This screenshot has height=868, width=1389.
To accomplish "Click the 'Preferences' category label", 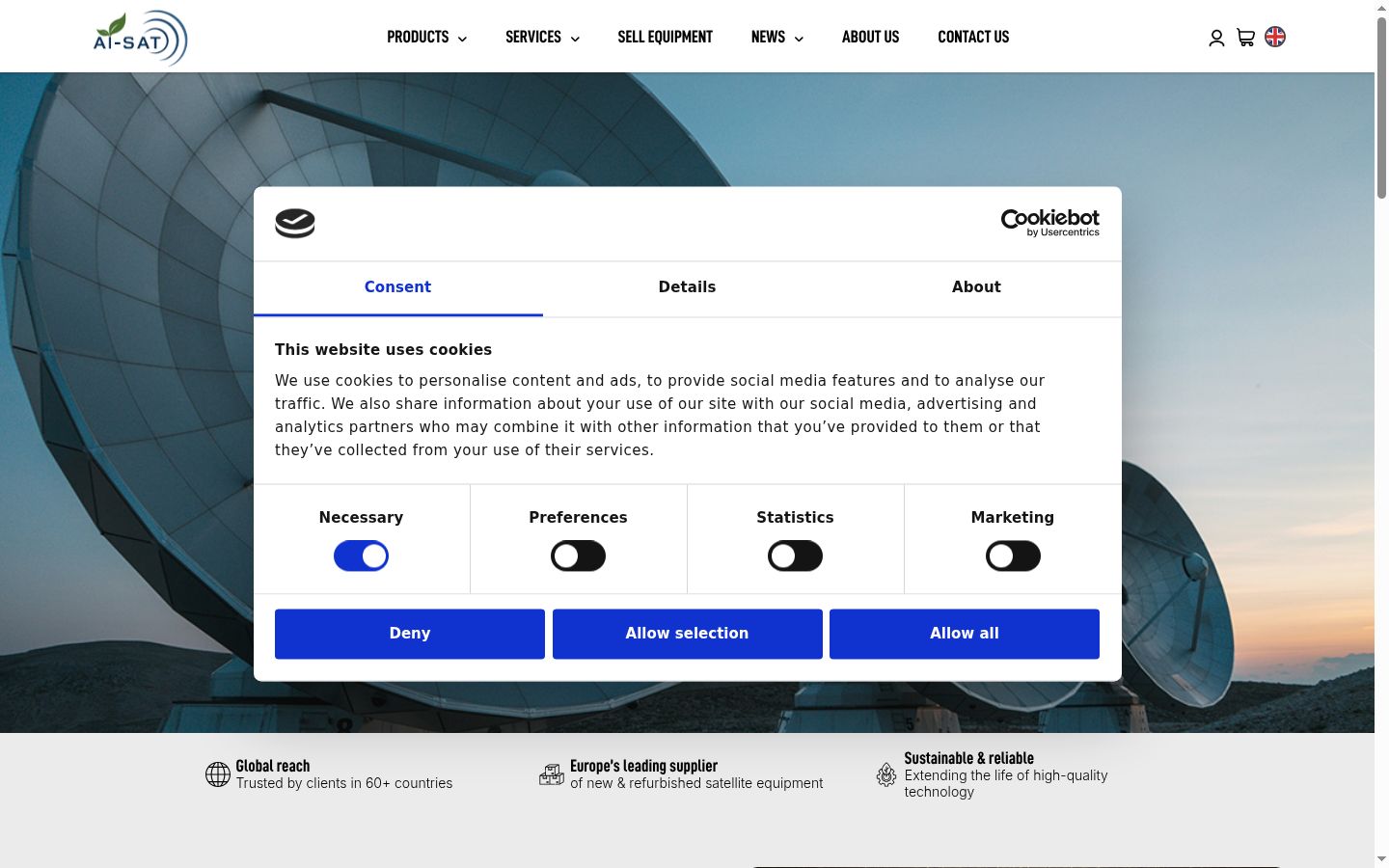I will pyautogui.click(x=578, y=518).
